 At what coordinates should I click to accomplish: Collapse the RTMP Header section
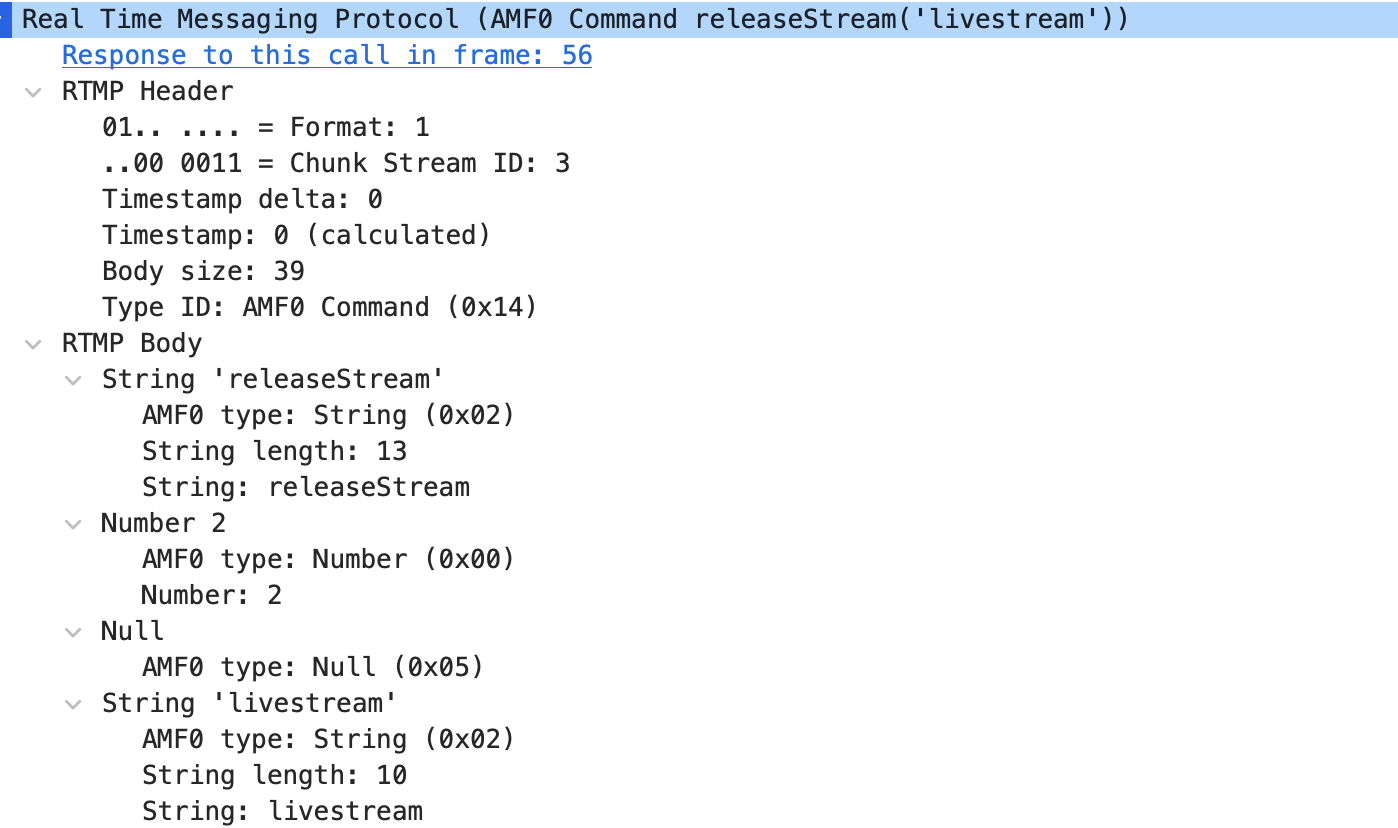[x=34, y=92]
